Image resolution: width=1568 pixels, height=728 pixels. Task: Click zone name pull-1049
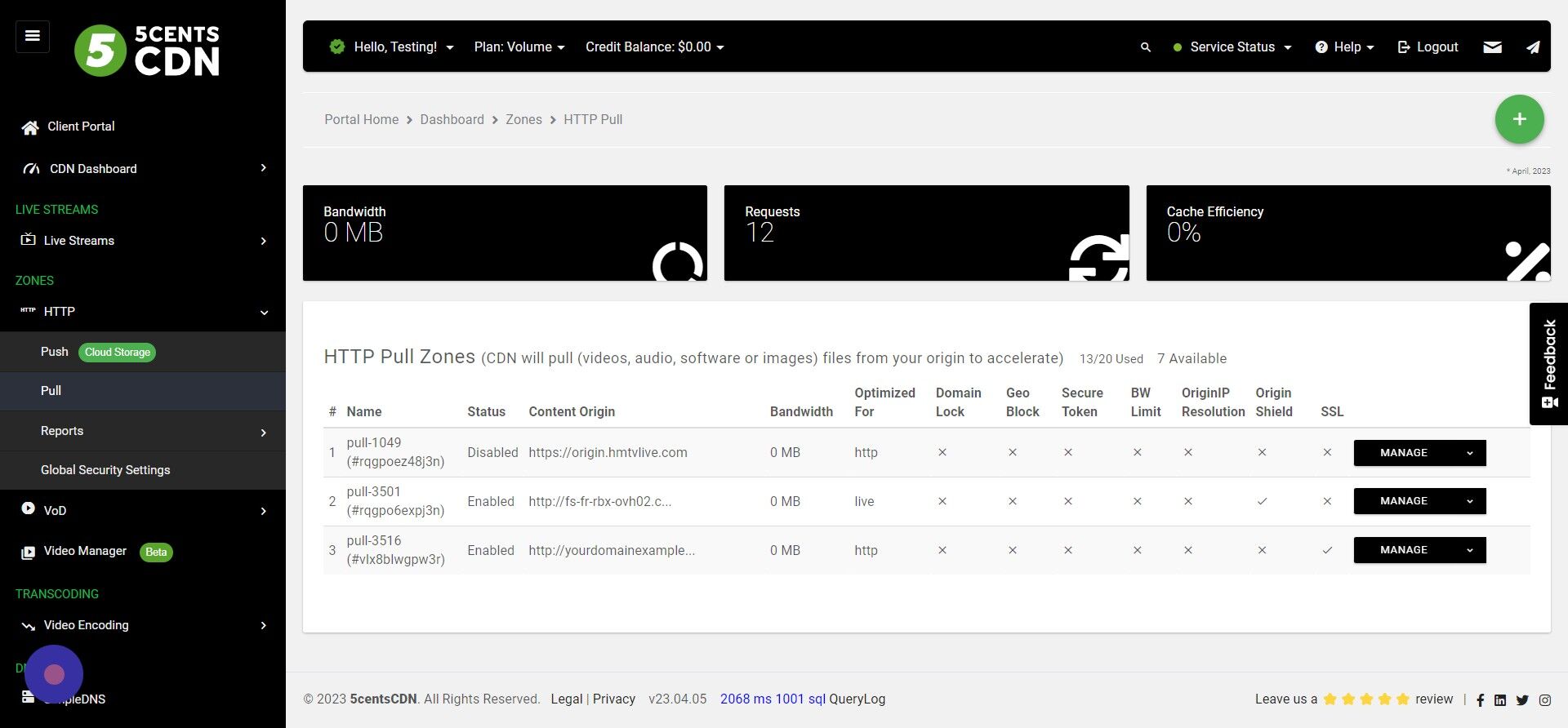click(x=374, y=443)
